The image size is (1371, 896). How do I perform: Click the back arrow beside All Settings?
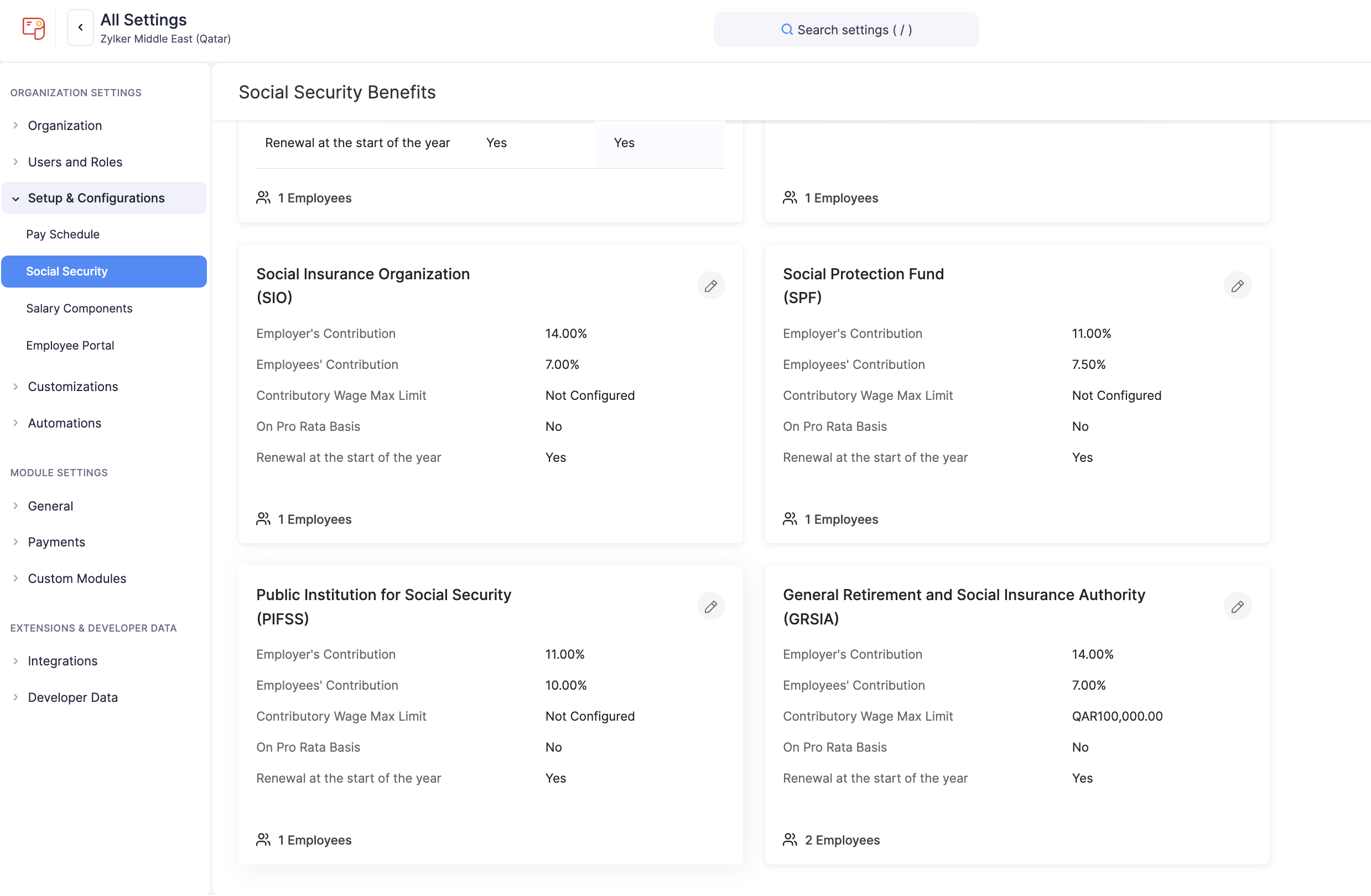click(x=80, y=27)
